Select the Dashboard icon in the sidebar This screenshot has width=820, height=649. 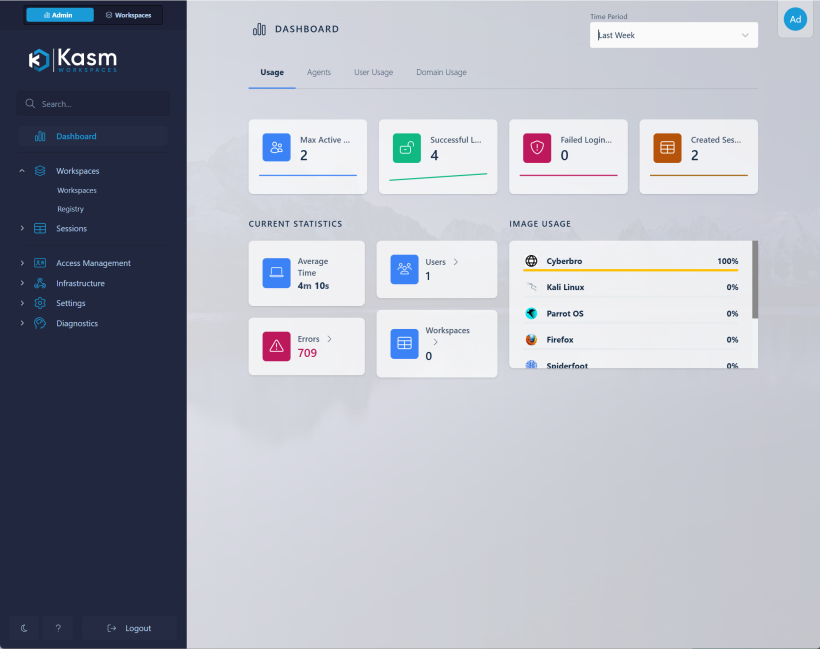40,136
